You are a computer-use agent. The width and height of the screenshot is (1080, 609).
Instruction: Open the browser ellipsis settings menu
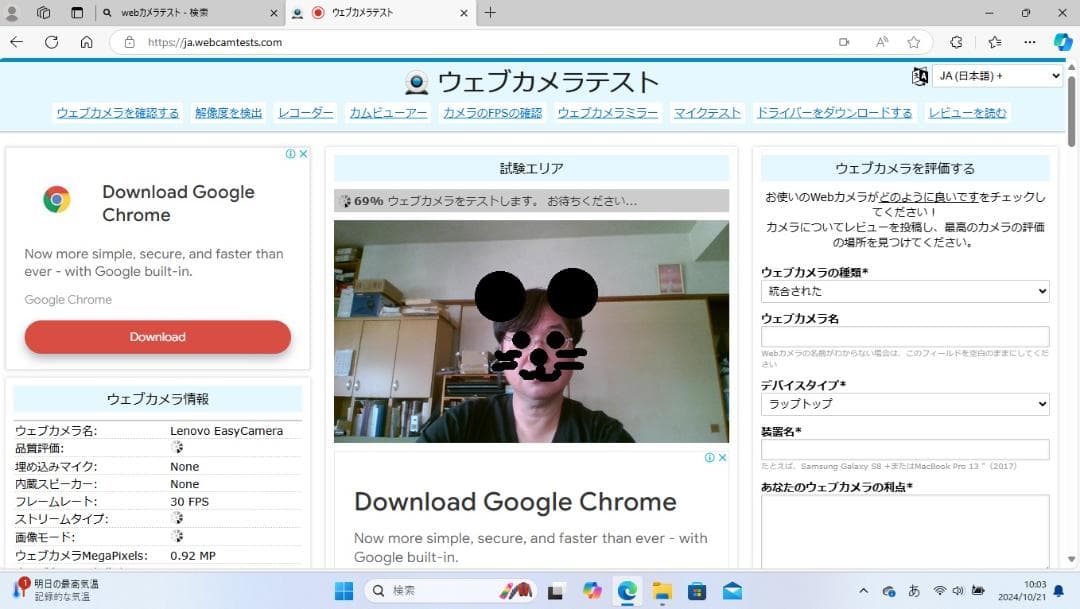tap(1030, 42)
